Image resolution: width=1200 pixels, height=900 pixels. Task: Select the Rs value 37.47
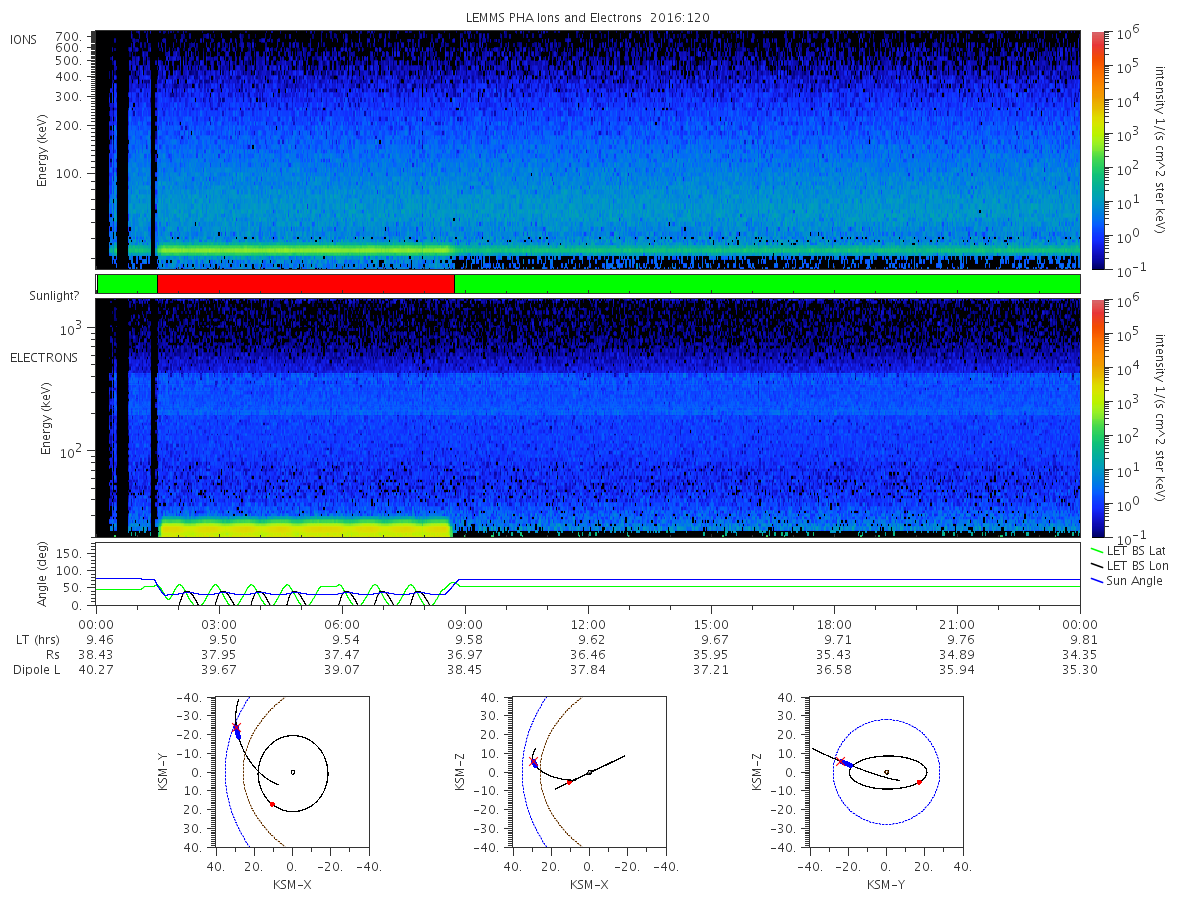pos(341,654)
